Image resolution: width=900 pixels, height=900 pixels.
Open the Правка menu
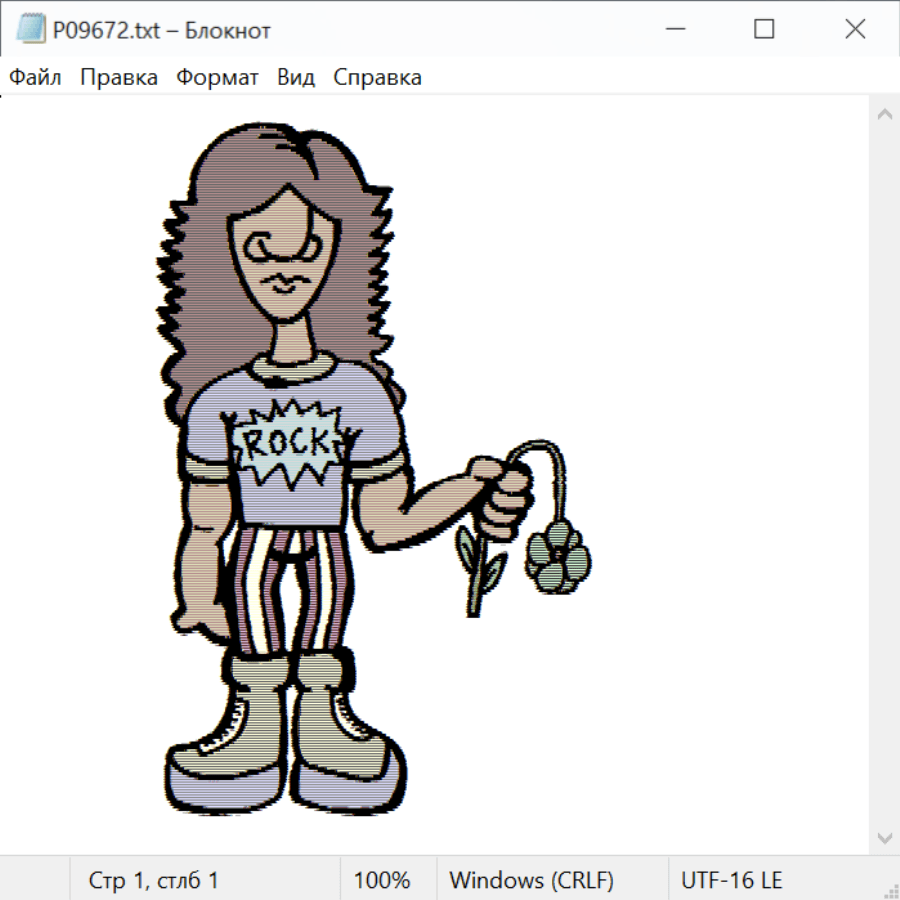coord(118,78)
